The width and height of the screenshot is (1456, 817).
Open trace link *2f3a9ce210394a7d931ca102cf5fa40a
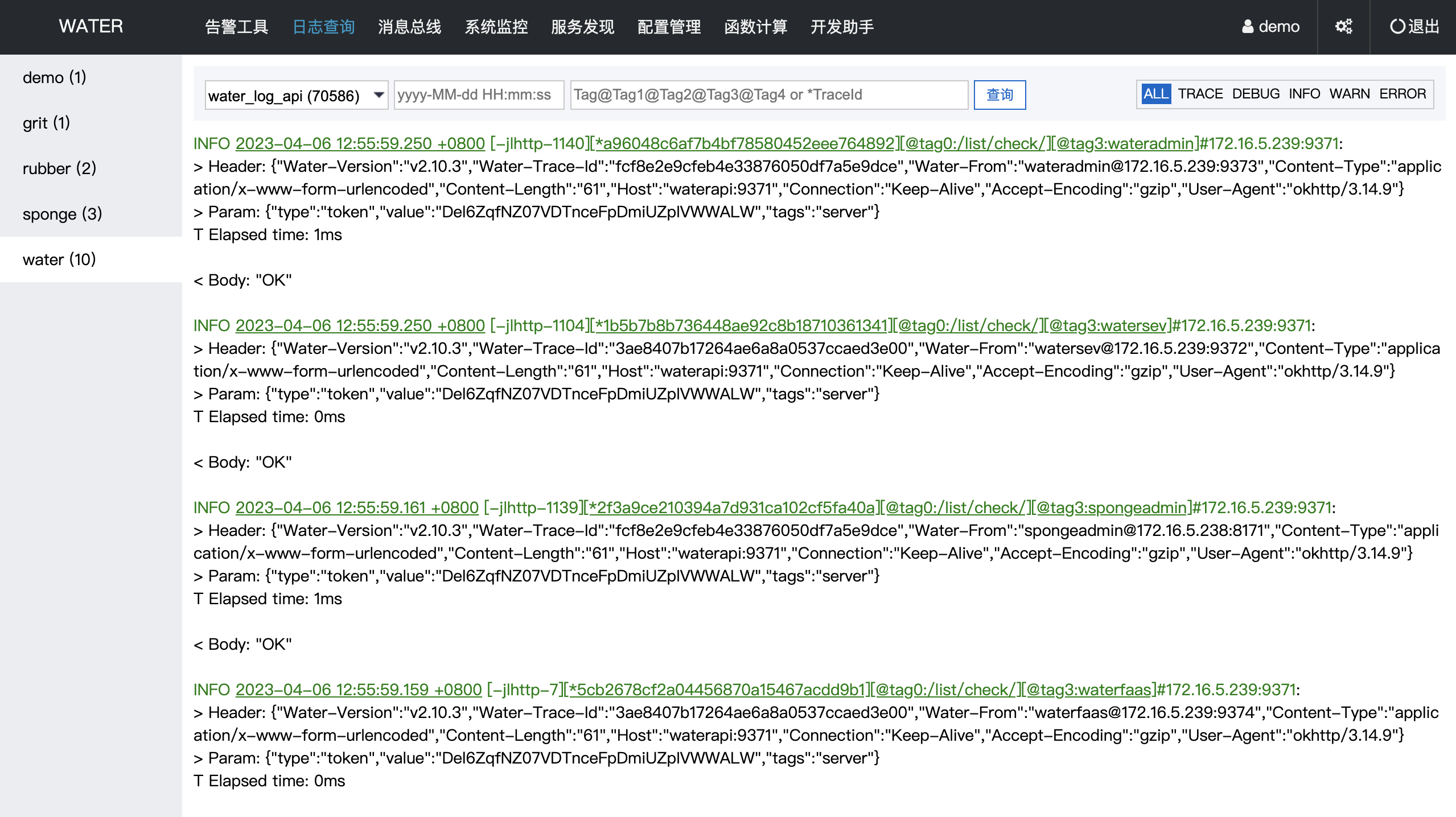tap(732, 507)
